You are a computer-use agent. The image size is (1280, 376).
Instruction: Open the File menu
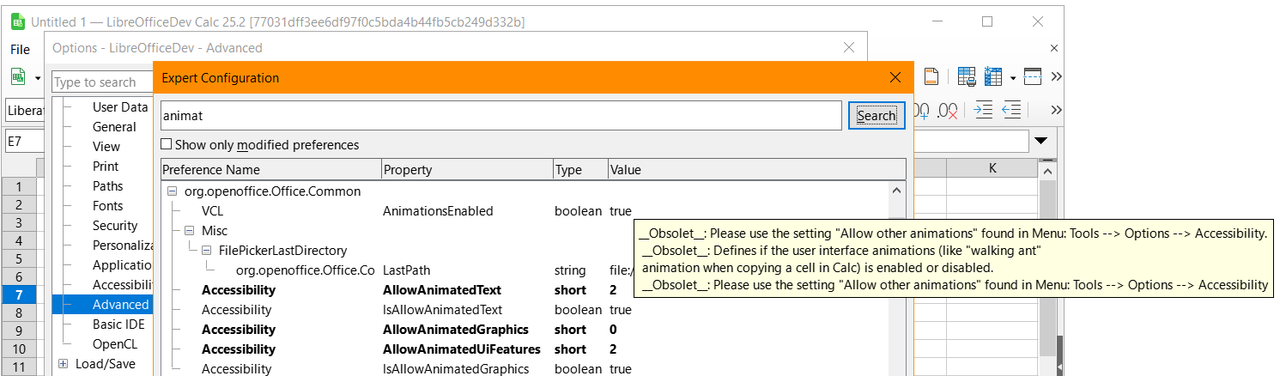(20, 49)
